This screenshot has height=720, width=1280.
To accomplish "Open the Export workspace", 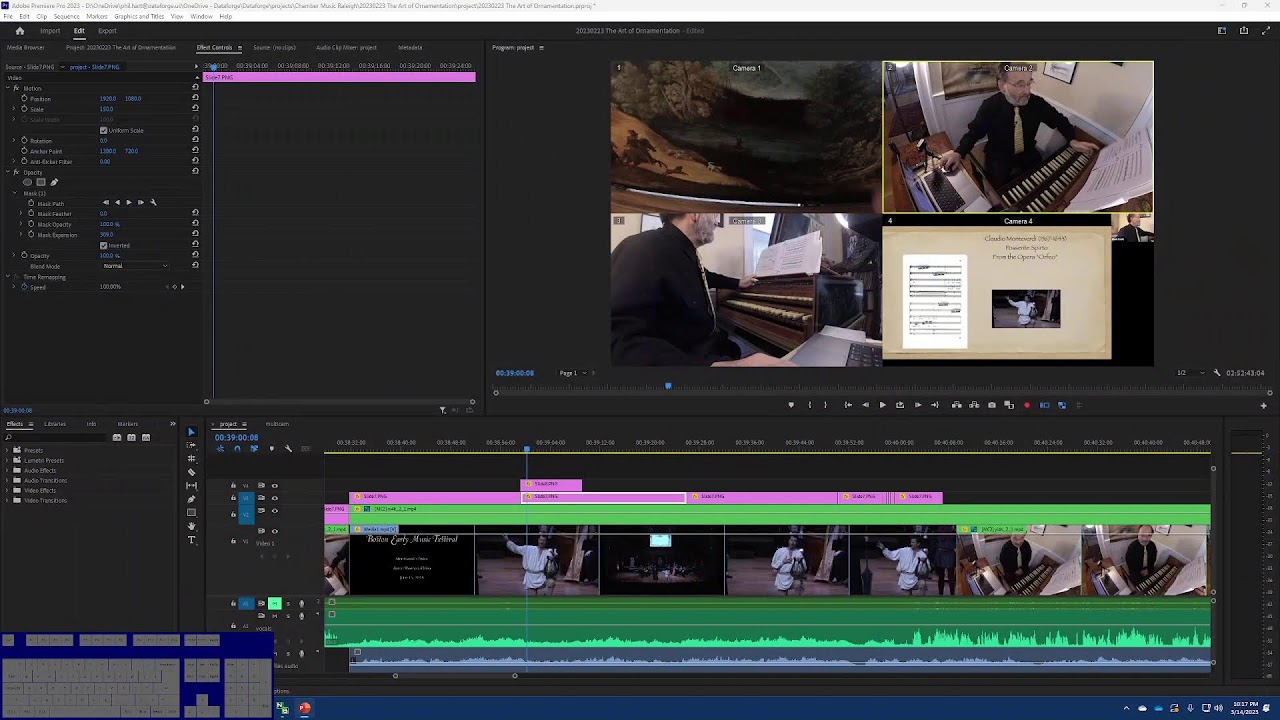I will point(107,31).
